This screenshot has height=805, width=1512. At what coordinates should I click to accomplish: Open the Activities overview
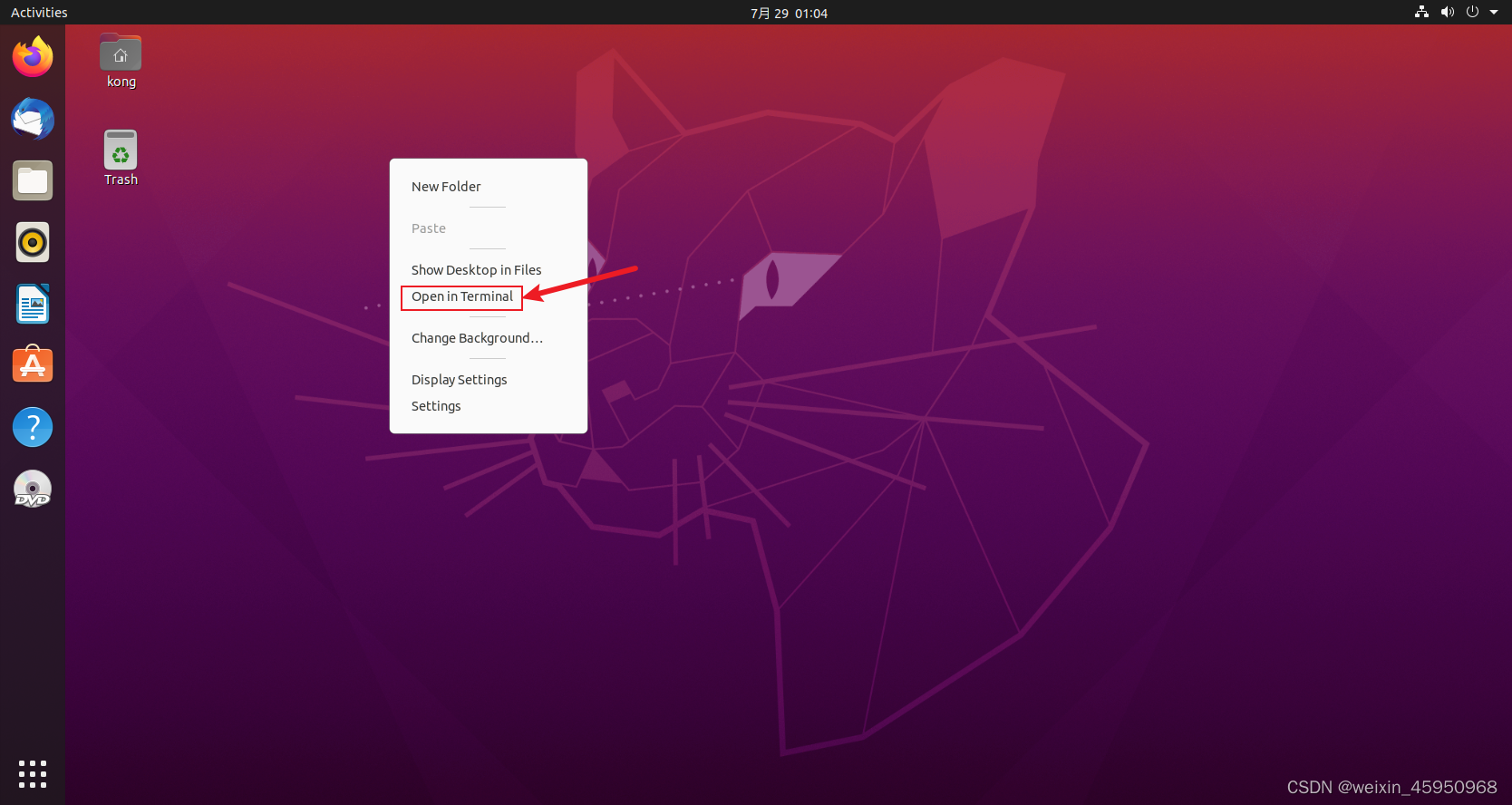point(39,12)
